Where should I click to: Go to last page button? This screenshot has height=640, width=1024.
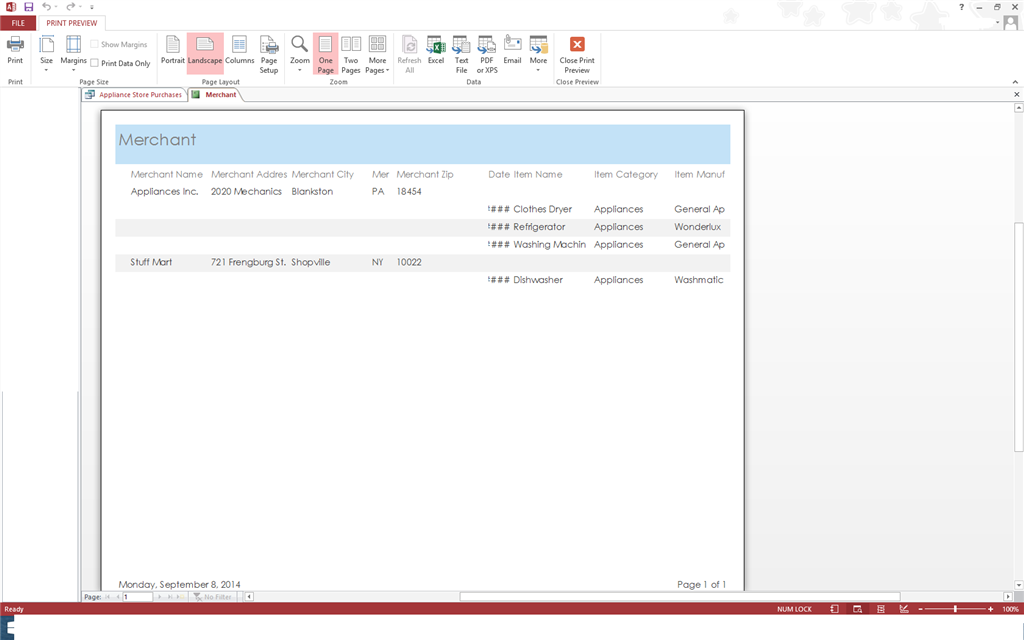(x=169, y=597)
